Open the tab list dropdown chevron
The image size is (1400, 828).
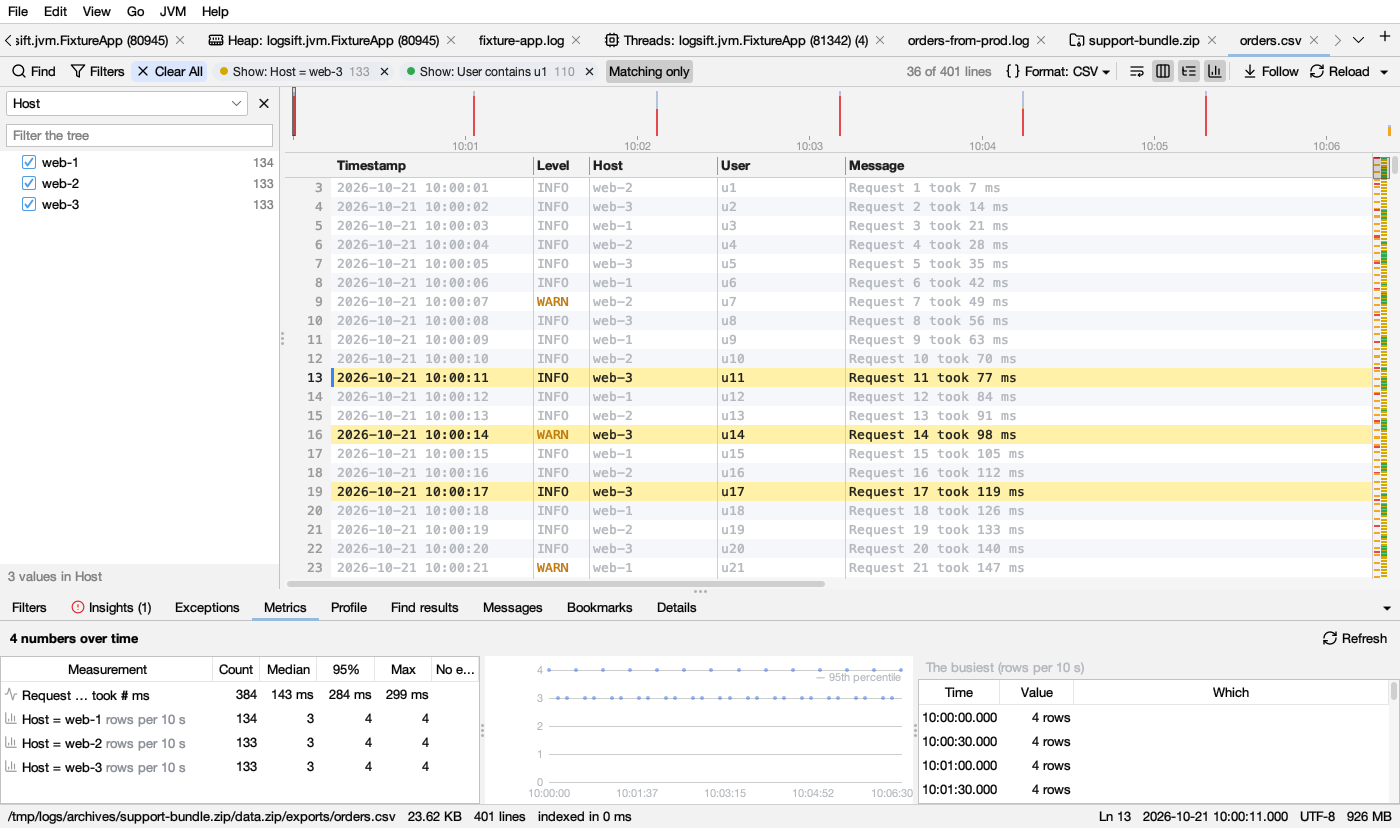click(x=1358, y=40)
